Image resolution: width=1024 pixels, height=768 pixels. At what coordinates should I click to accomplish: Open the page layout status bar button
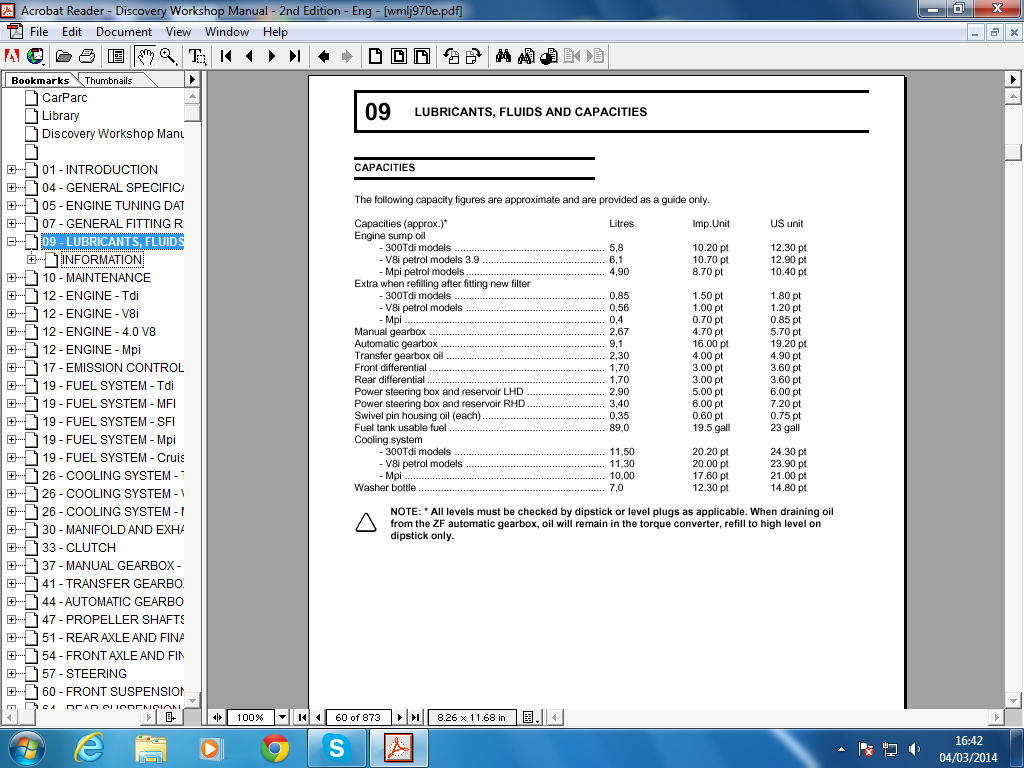530,717
